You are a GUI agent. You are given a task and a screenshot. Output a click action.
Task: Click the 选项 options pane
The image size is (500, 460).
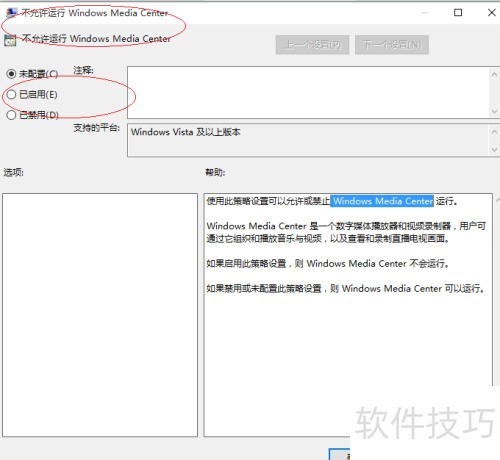(100, 315)
